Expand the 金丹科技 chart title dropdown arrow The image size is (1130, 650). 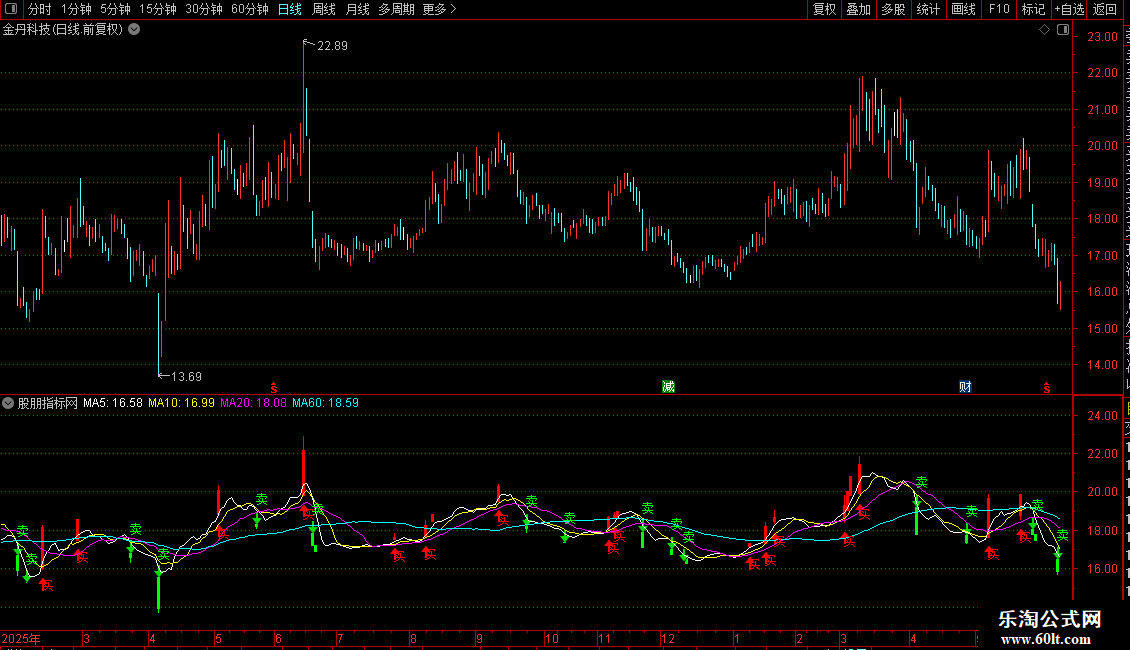point(134,30)
